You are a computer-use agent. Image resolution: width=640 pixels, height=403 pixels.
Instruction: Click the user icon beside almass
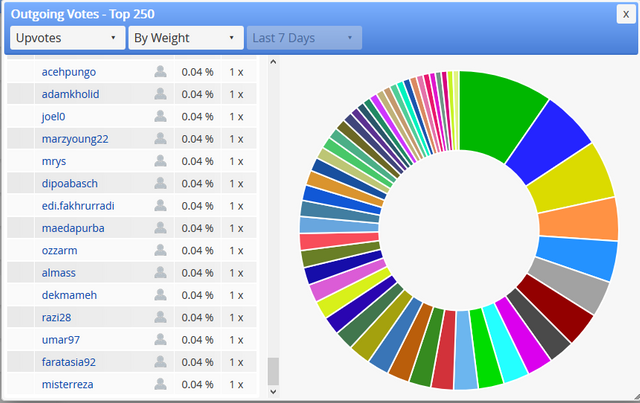(160, 272)
